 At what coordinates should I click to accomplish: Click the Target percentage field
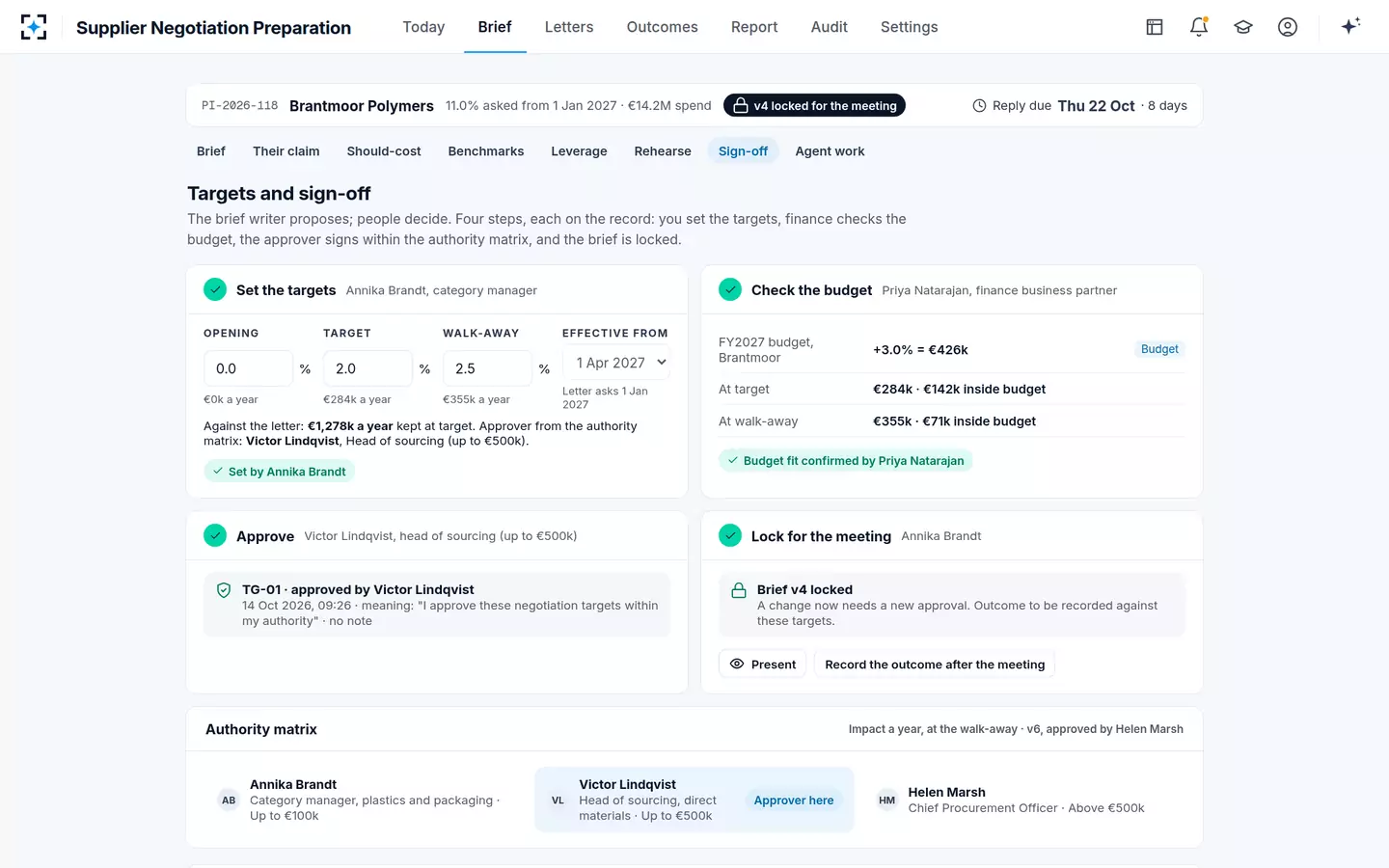(368, 368)
